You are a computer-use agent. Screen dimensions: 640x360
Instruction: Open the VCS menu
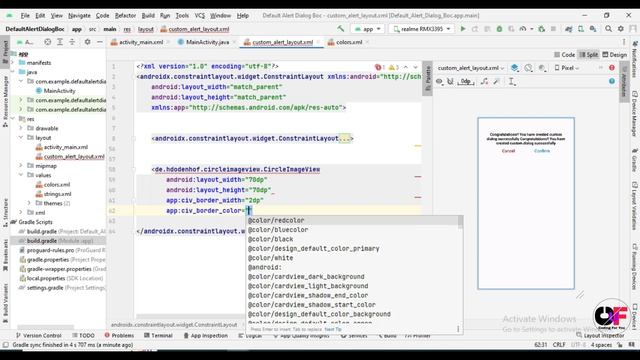coord(200,16)
